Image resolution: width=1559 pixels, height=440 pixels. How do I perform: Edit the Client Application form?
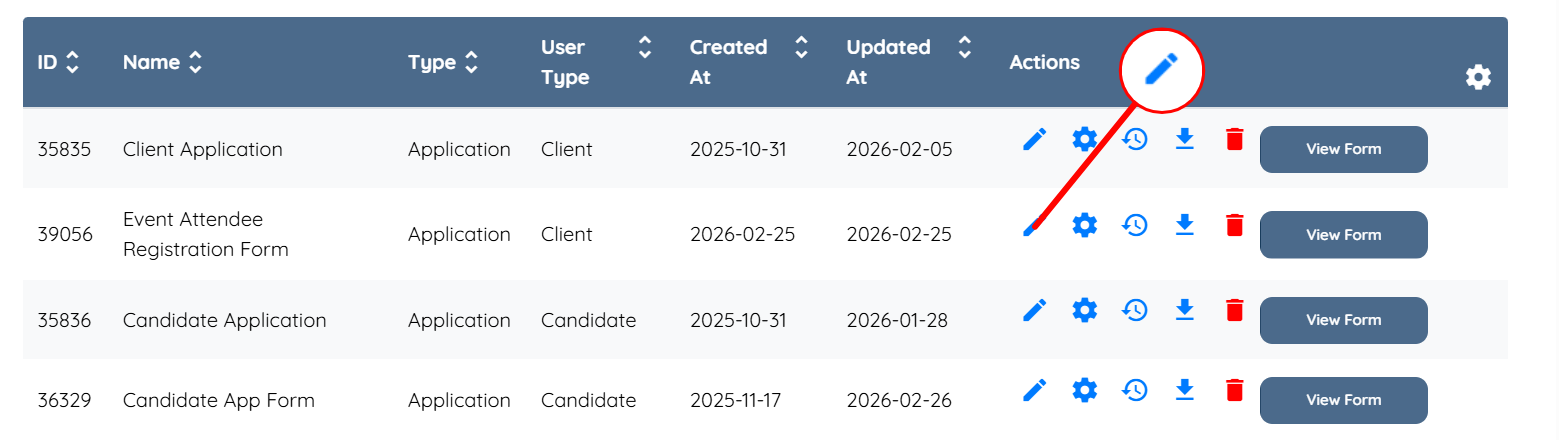click(1034, 140)
